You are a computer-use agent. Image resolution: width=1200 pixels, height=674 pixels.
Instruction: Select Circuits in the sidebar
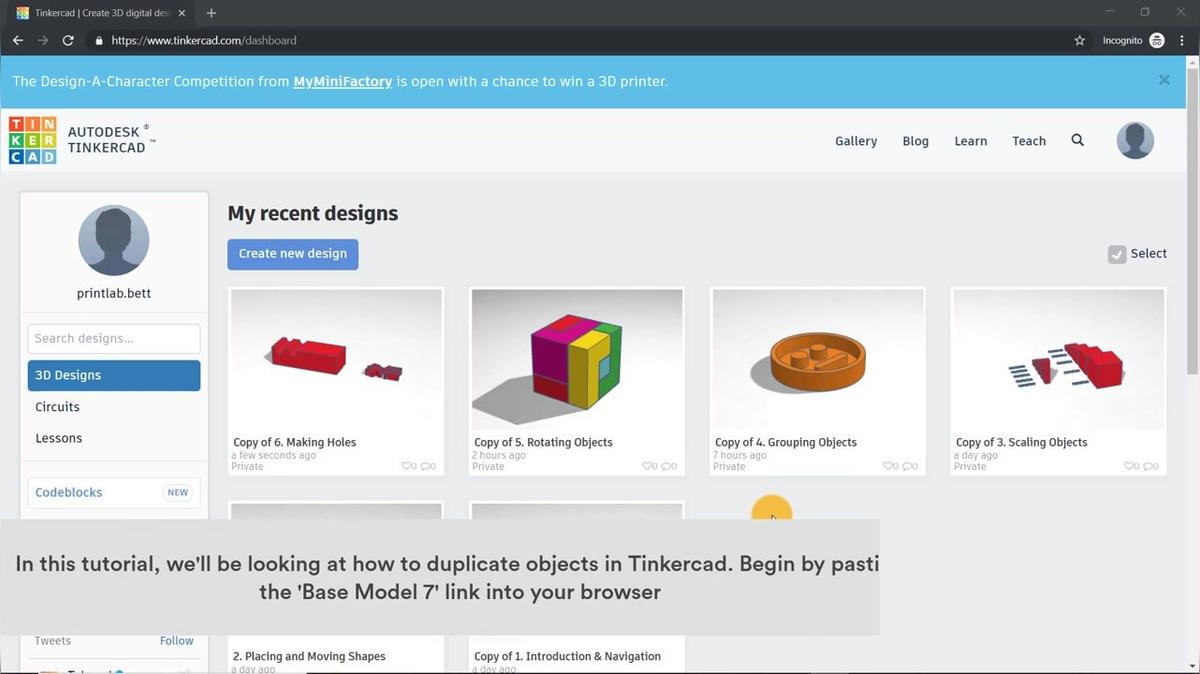click(x=57, y=407)
